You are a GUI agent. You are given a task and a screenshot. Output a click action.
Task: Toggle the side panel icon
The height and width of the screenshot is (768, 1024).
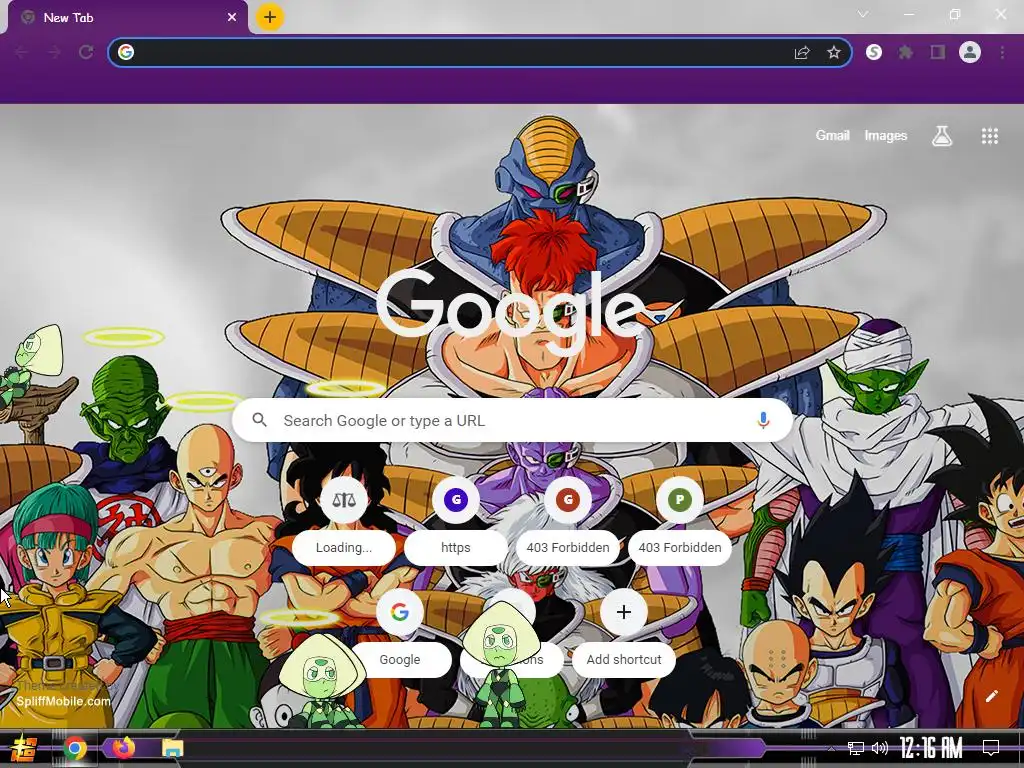[x=938, y=52]
